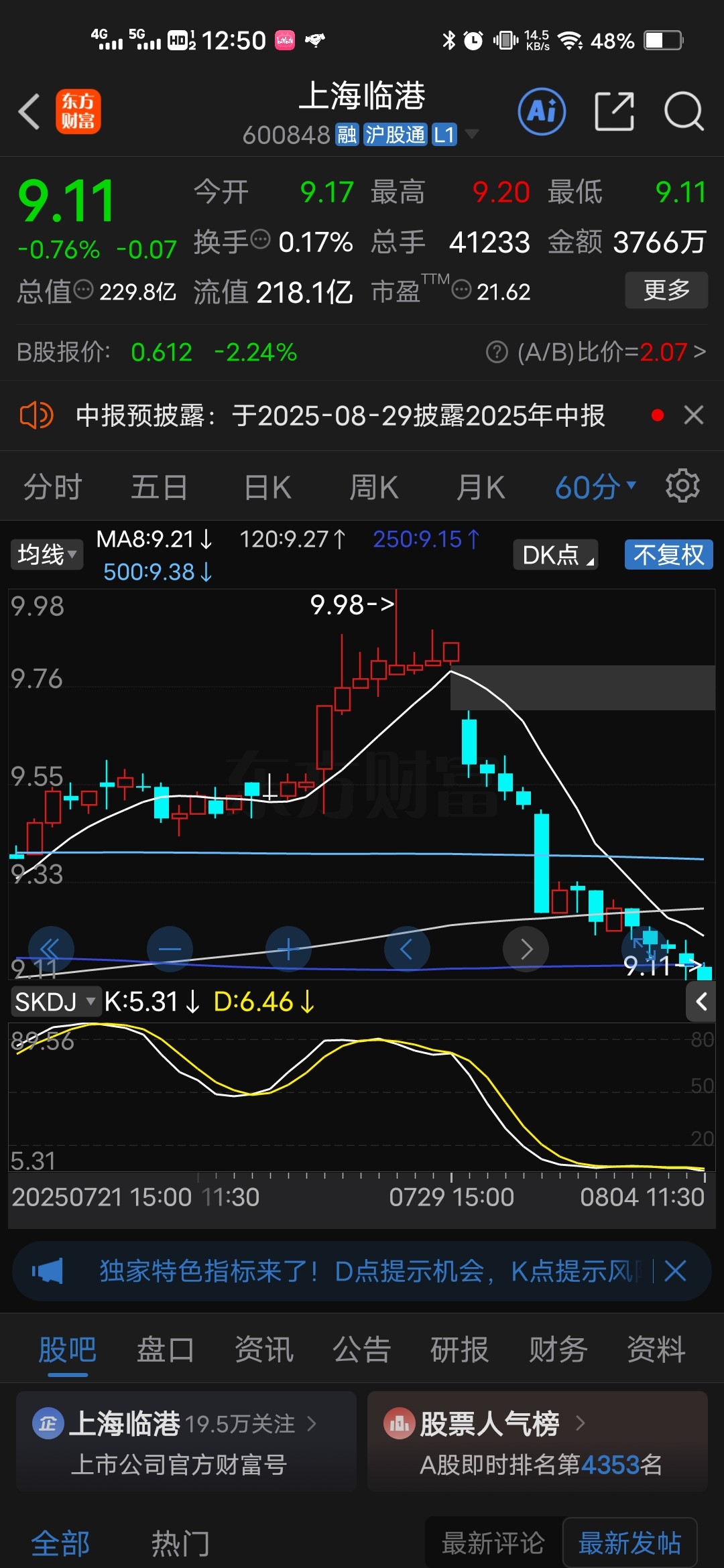
Task: Switch to 分时 chart tab
Action: (x=53, y=487)
